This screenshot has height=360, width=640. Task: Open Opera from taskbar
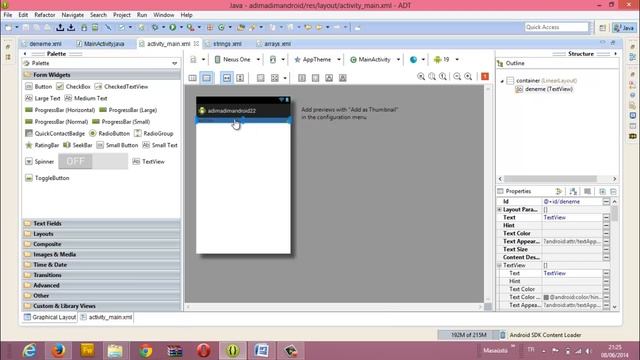pyautogui.click(x=203, y=350)
